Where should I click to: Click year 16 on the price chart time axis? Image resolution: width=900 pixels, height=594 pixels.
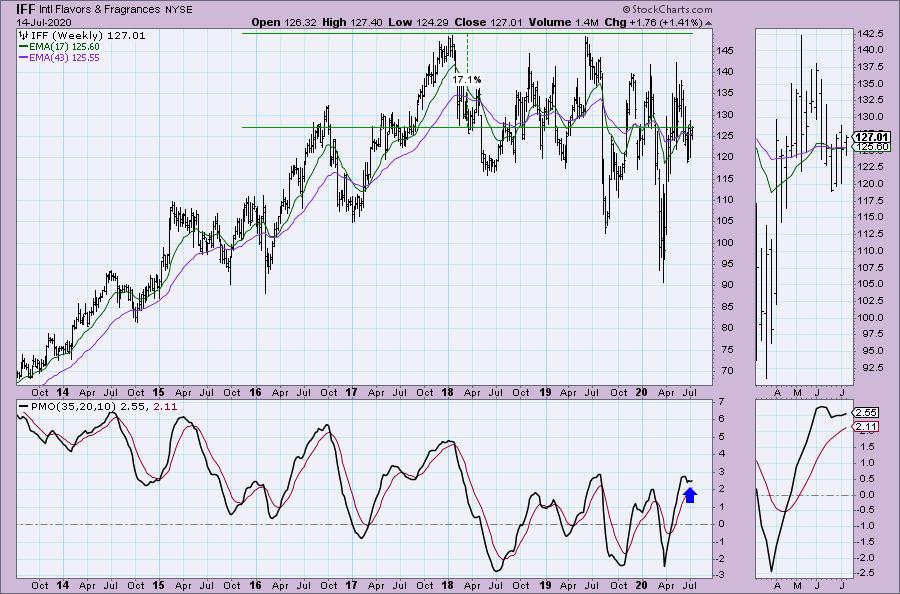(x=255, y=393)
